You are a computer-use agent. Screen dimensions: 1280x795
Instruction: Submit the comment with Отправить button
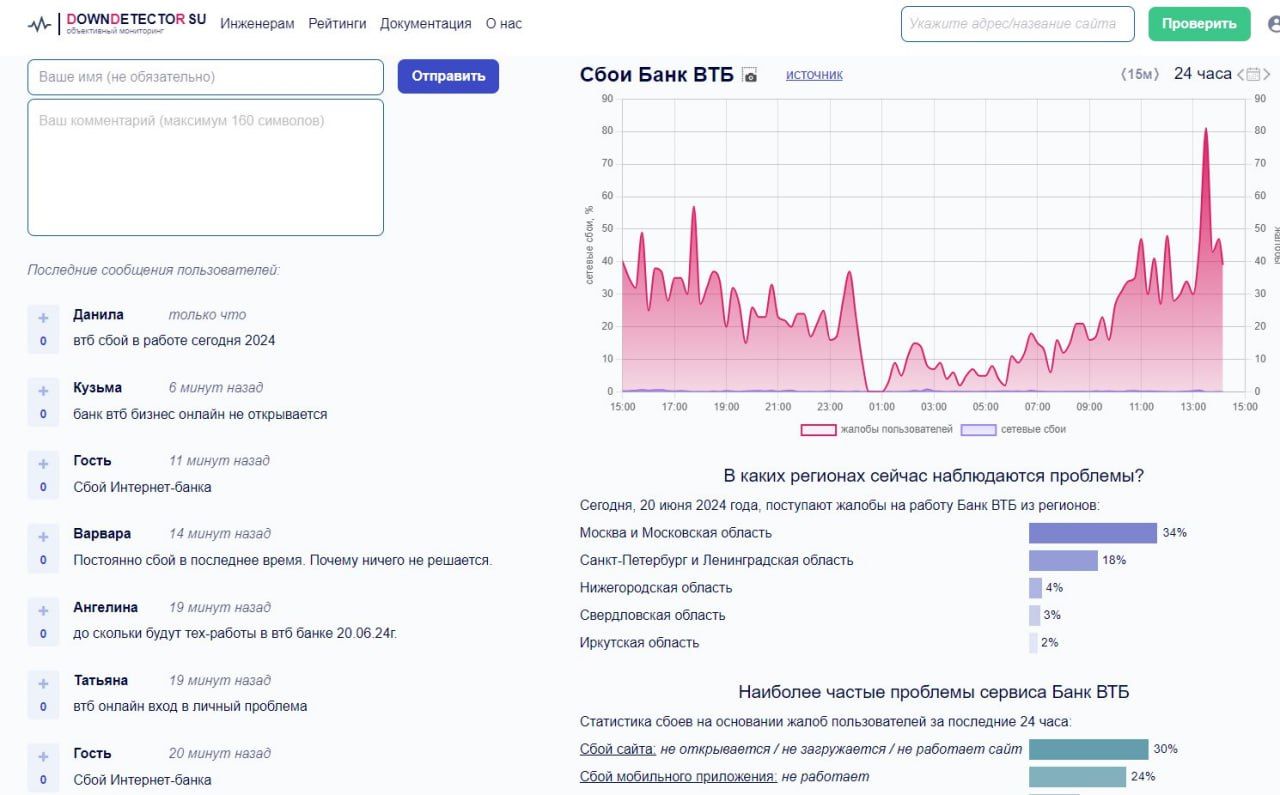pyautogui.click(x=448, y=76)
